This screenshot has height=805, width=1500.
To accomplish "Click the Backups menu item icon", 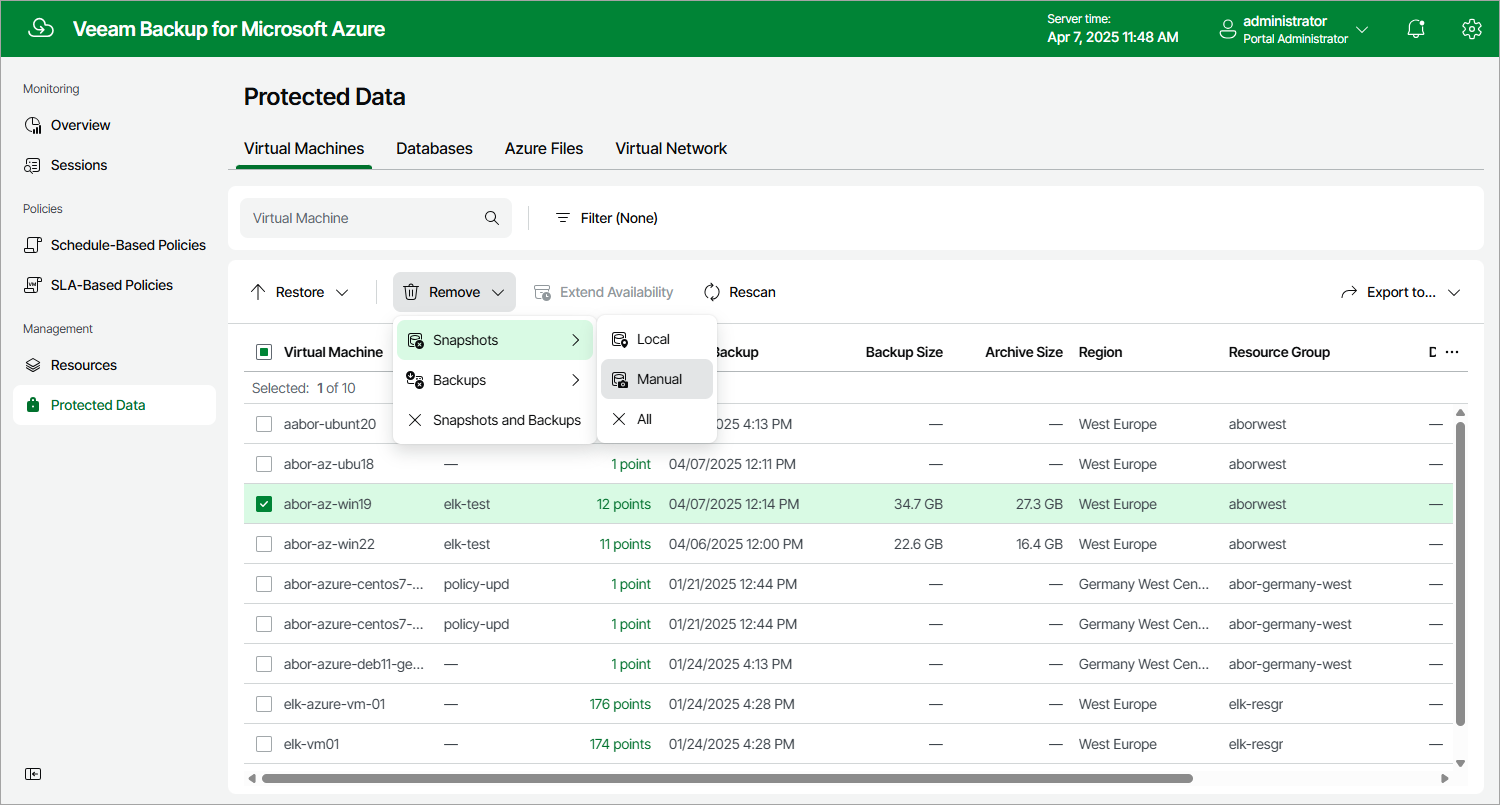I will (415, 380).
